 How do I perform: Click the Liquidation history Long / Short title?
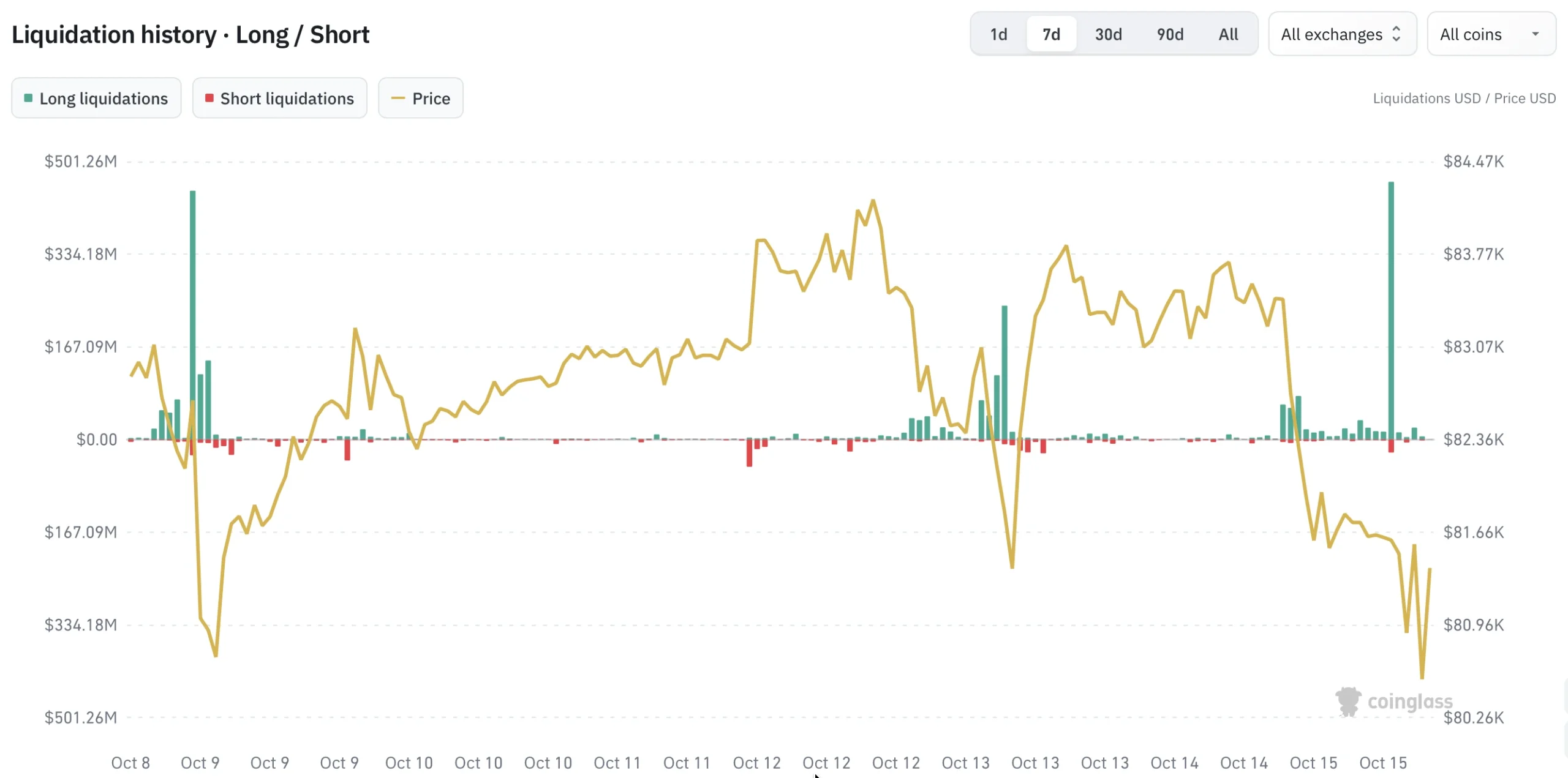[190, 35]
